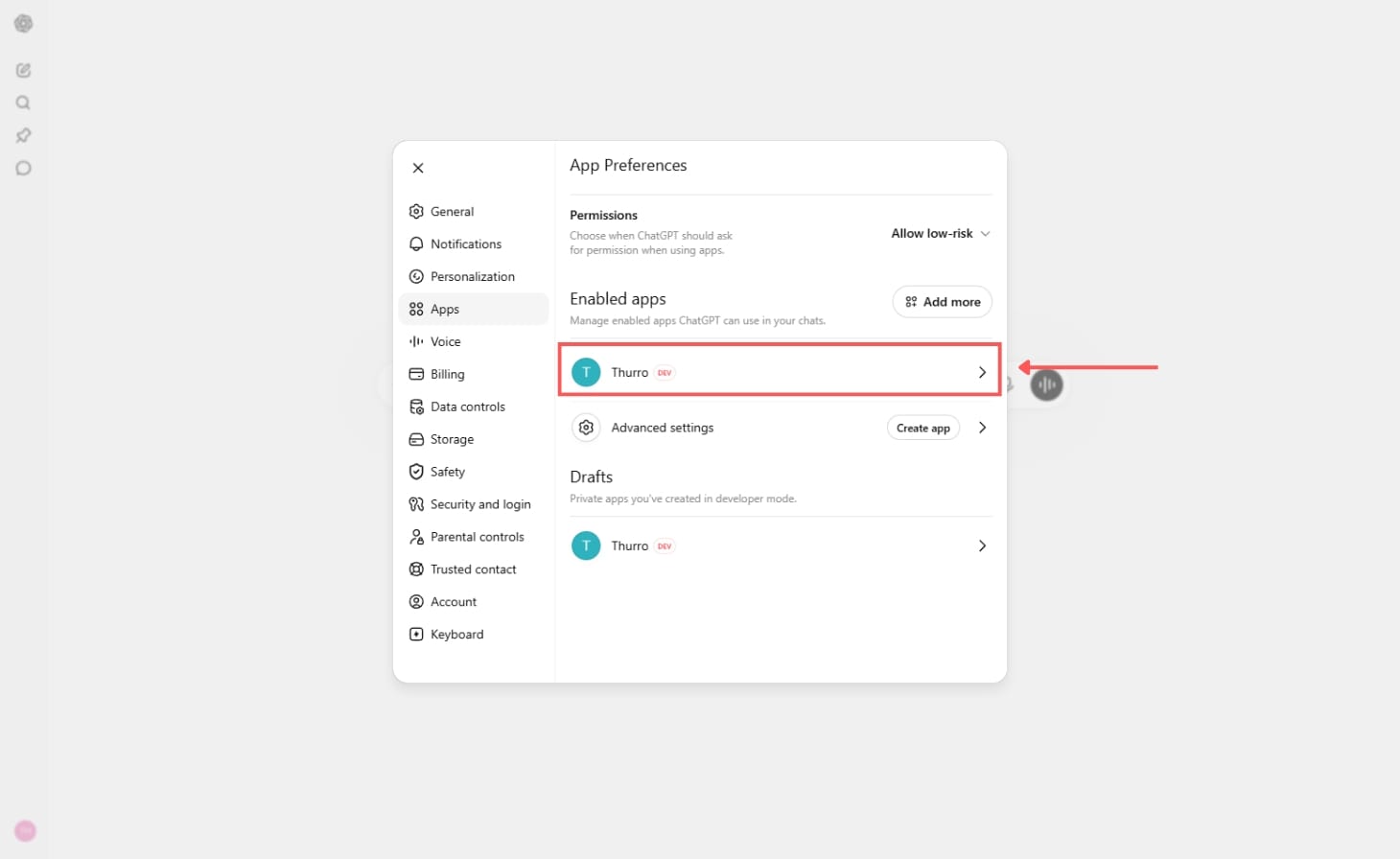1400x859 pixels.
Task: Open Security and login settings
Action: [473, 504]
